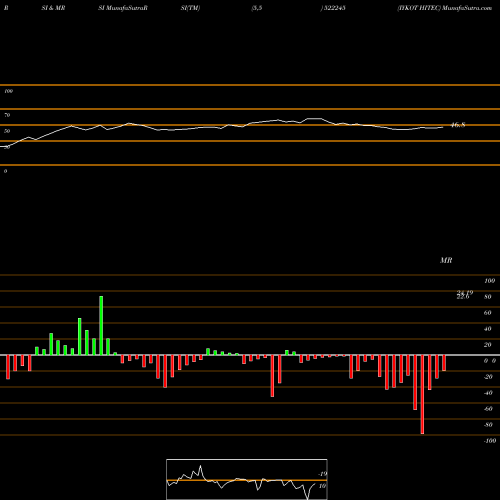Viewport: 500px width, 500px height.
Task: Click the MR axis label -60
Action: (x=488, y=409)
